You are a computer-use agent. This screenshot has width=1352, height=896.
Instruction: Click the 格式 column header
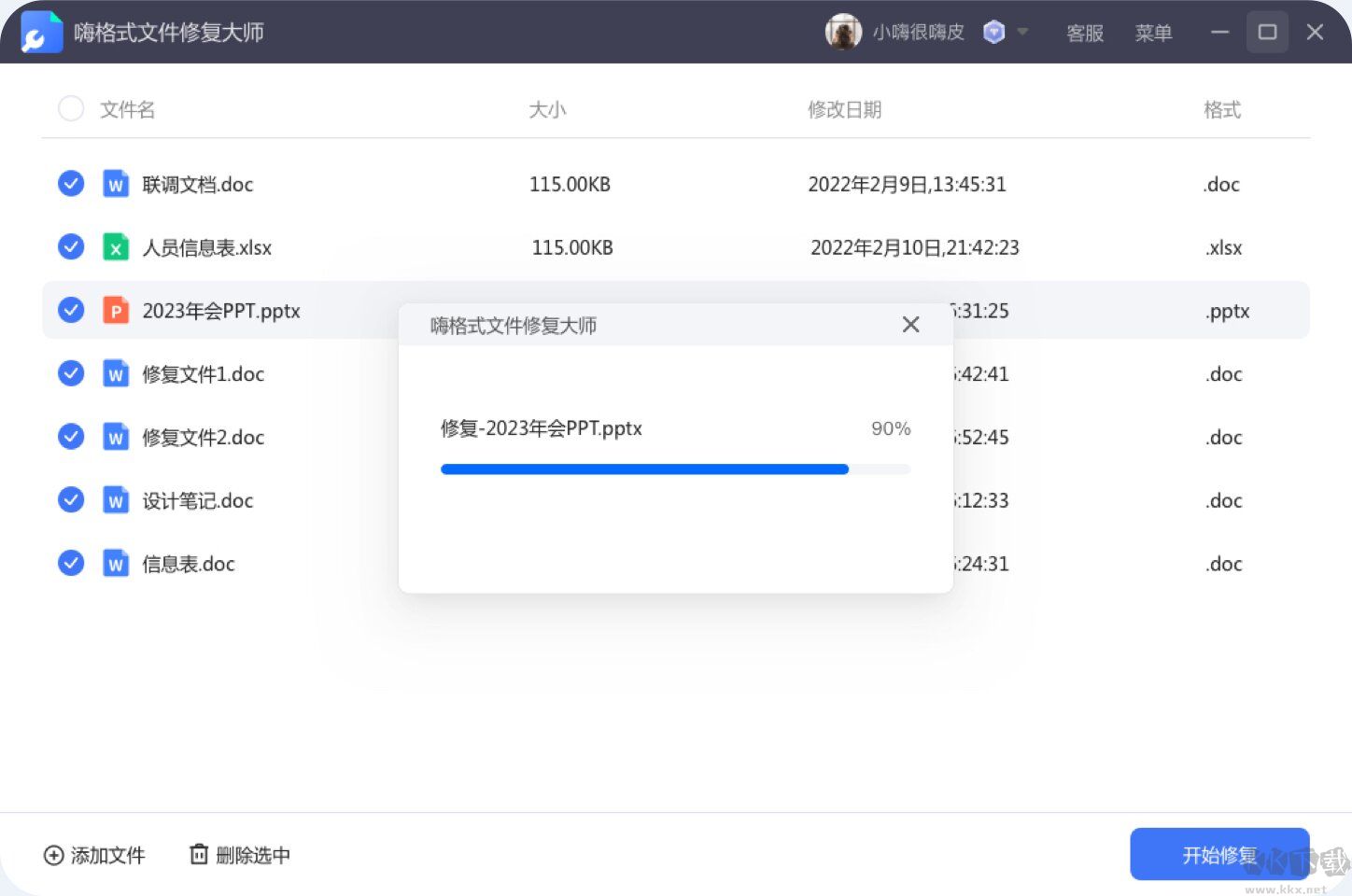coord(1222,110)
